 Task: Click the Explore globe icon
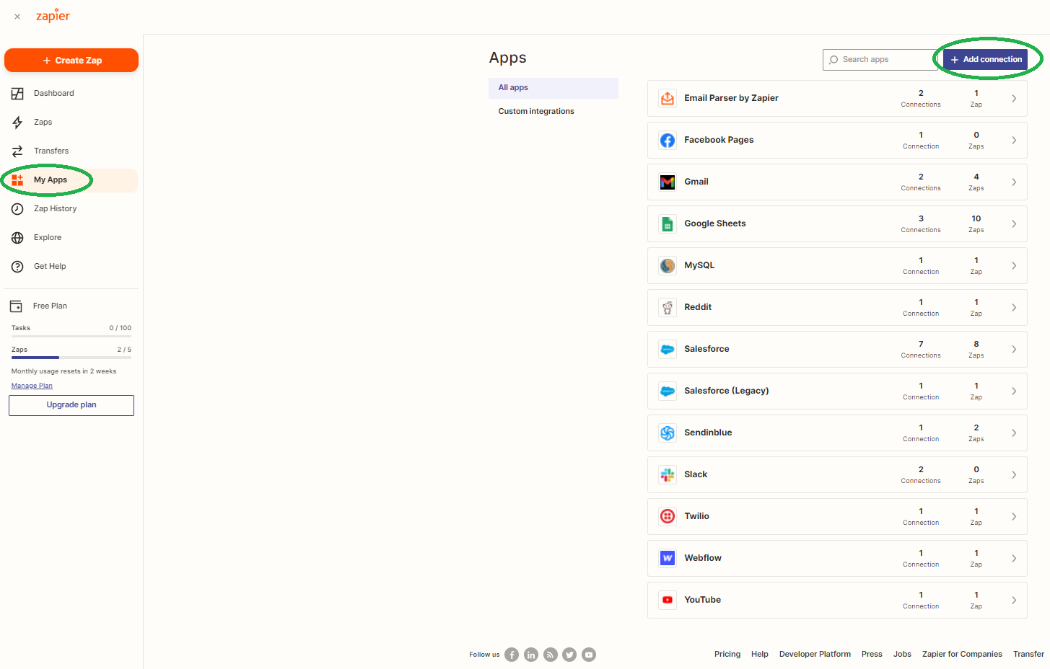(17, 238)
